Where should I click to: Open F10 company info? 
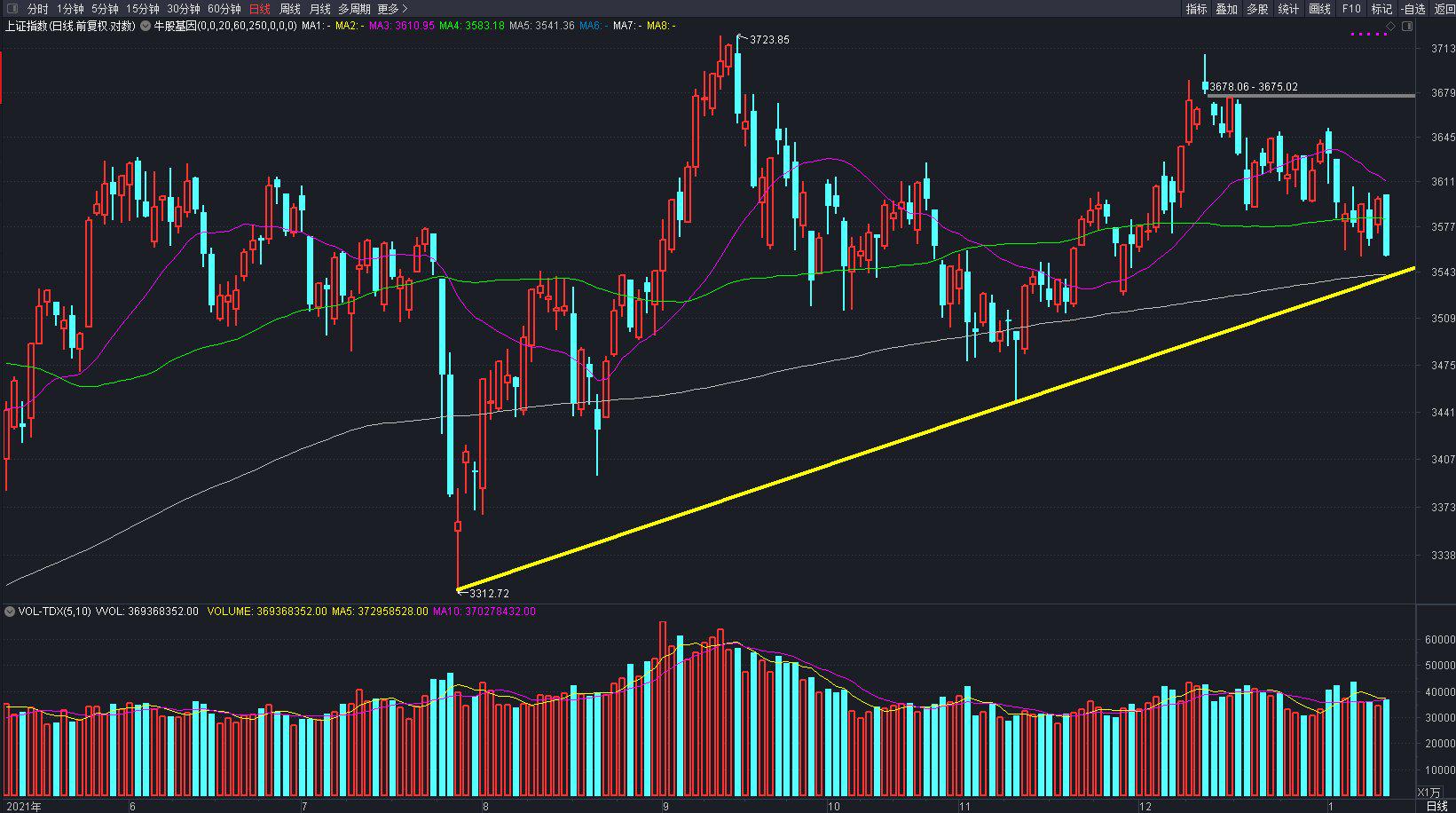(1351, 9)
